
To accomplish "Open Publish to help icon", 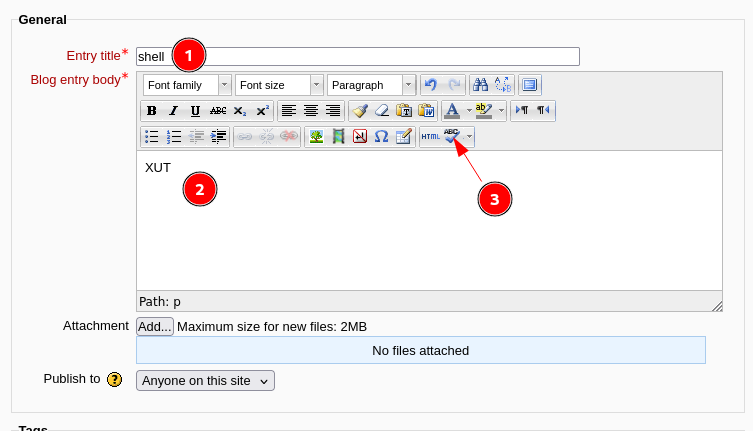I will (114, 380).
